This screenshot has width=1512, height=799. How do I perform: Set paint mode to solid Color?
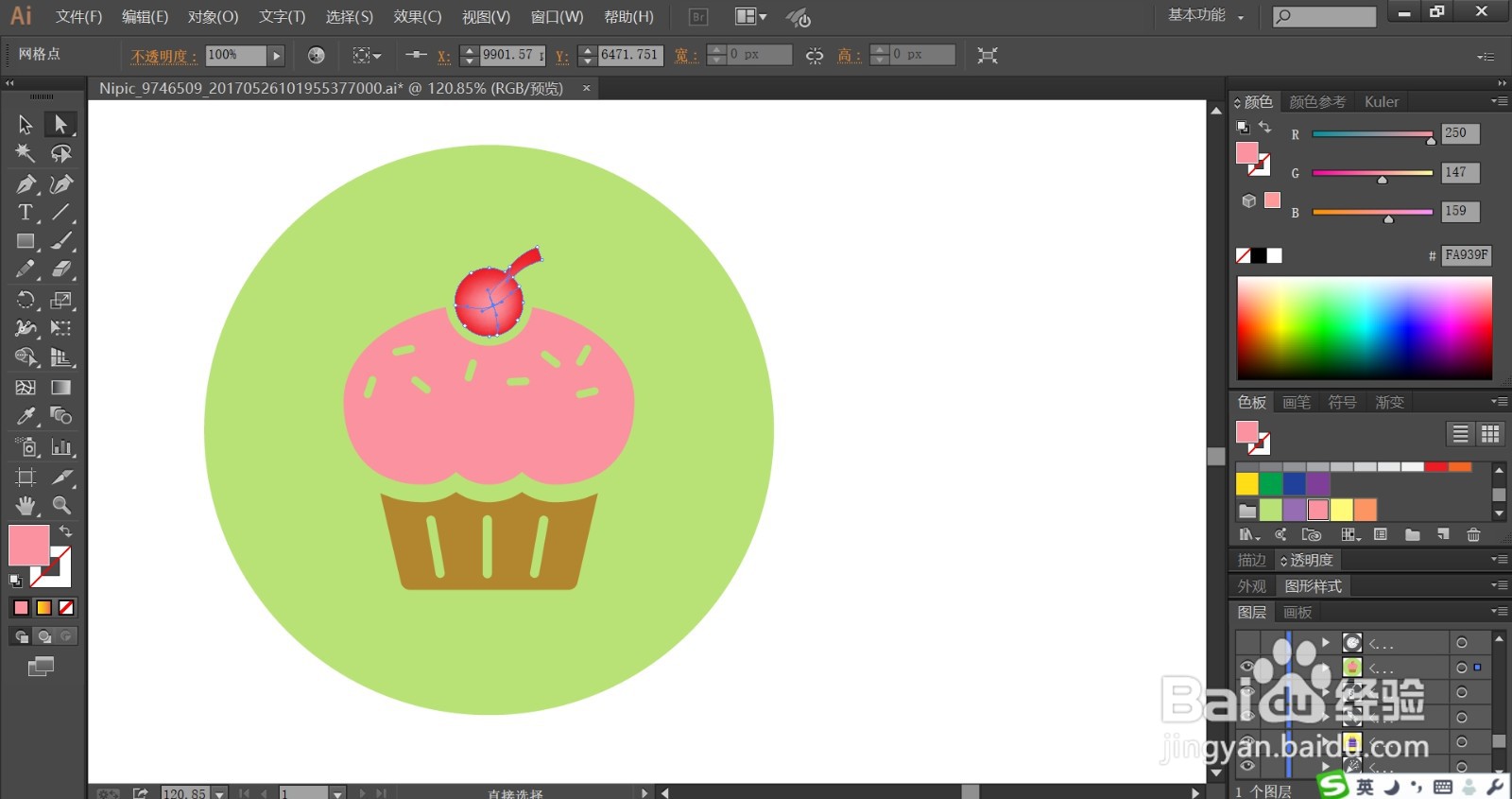coord(21,608)
